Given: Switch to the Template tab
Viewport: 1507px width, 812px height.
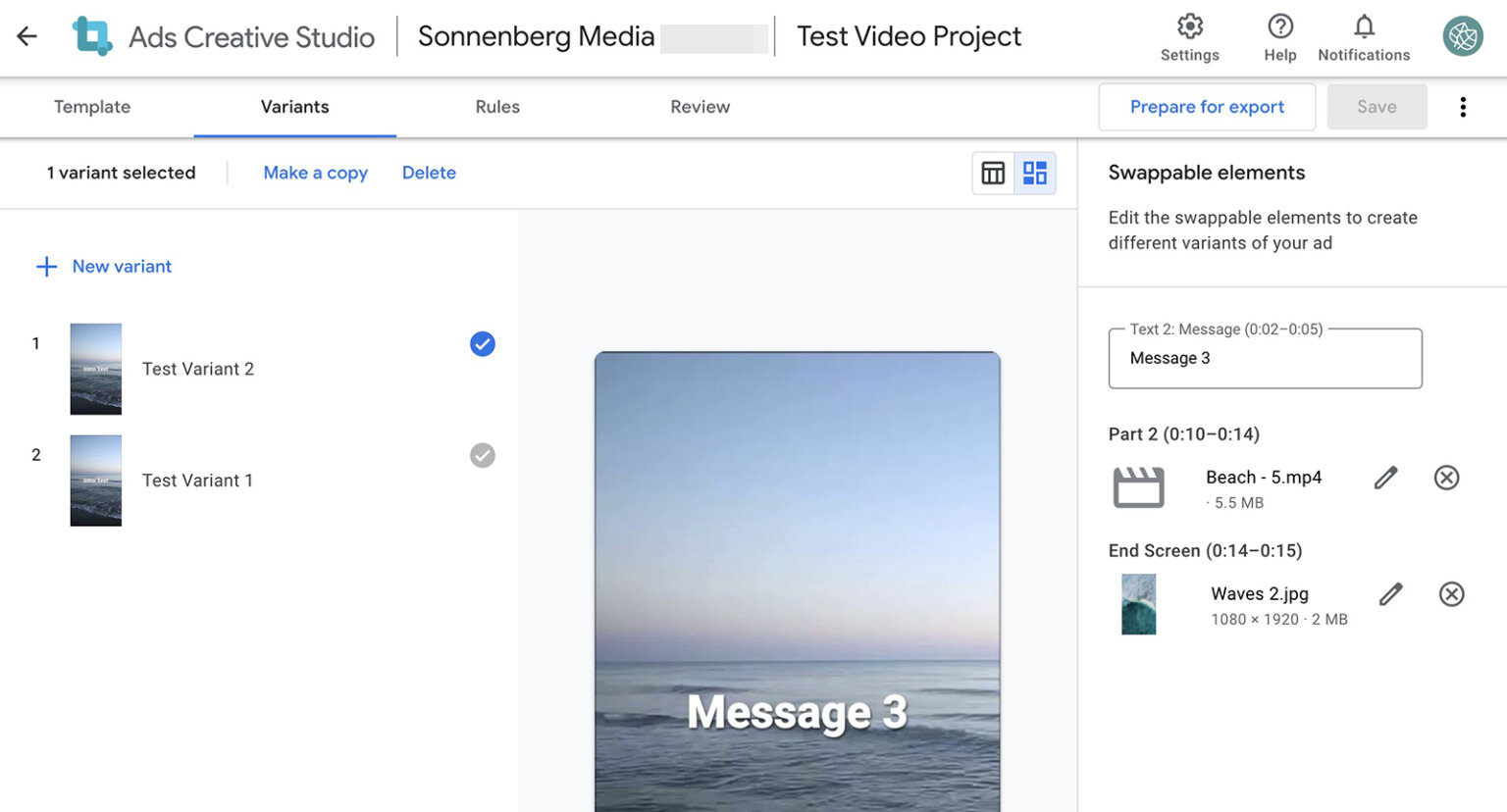Looking at the screenshot, I should pos(92,107).
